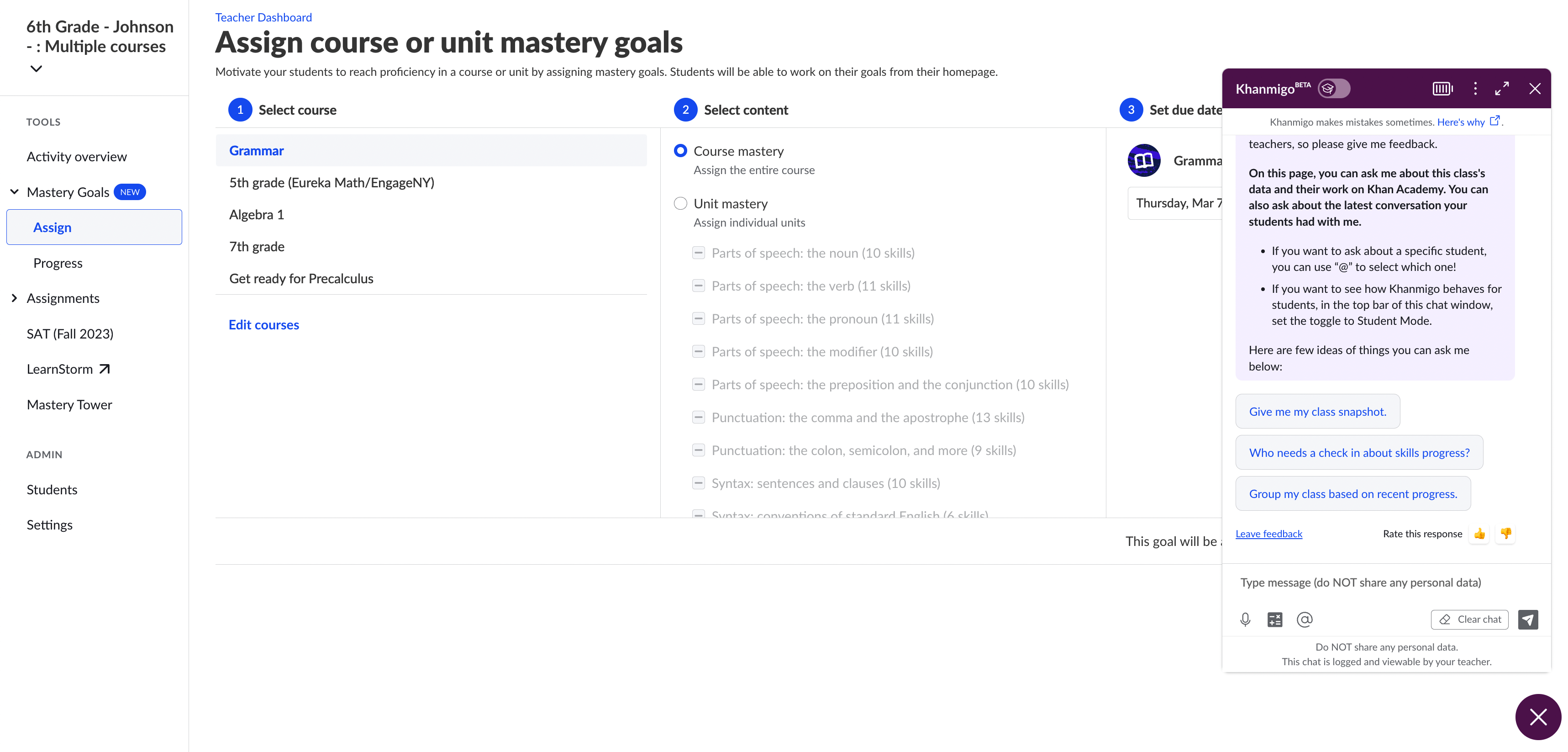Open Settings admin page

pos(49,524)
